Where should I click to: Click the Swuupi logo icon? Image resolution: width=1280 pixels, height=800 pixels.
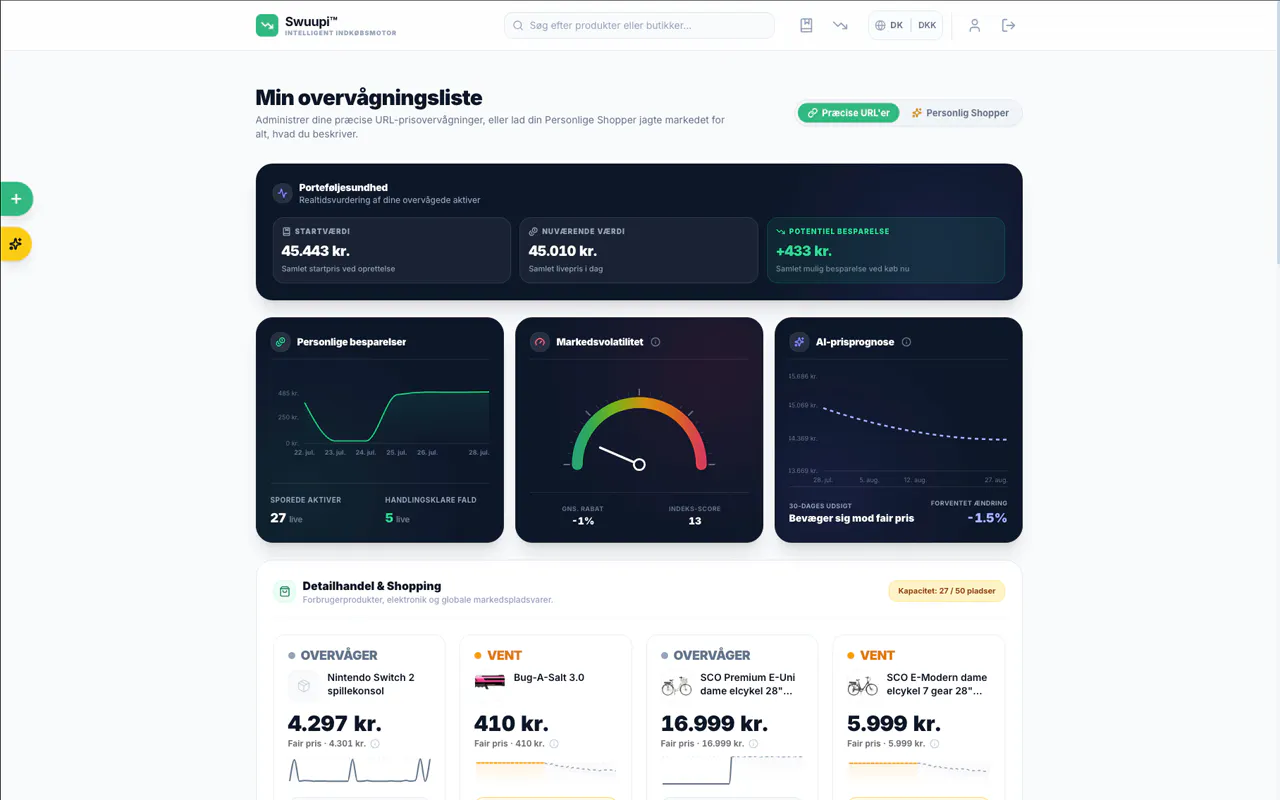(267, 25)
